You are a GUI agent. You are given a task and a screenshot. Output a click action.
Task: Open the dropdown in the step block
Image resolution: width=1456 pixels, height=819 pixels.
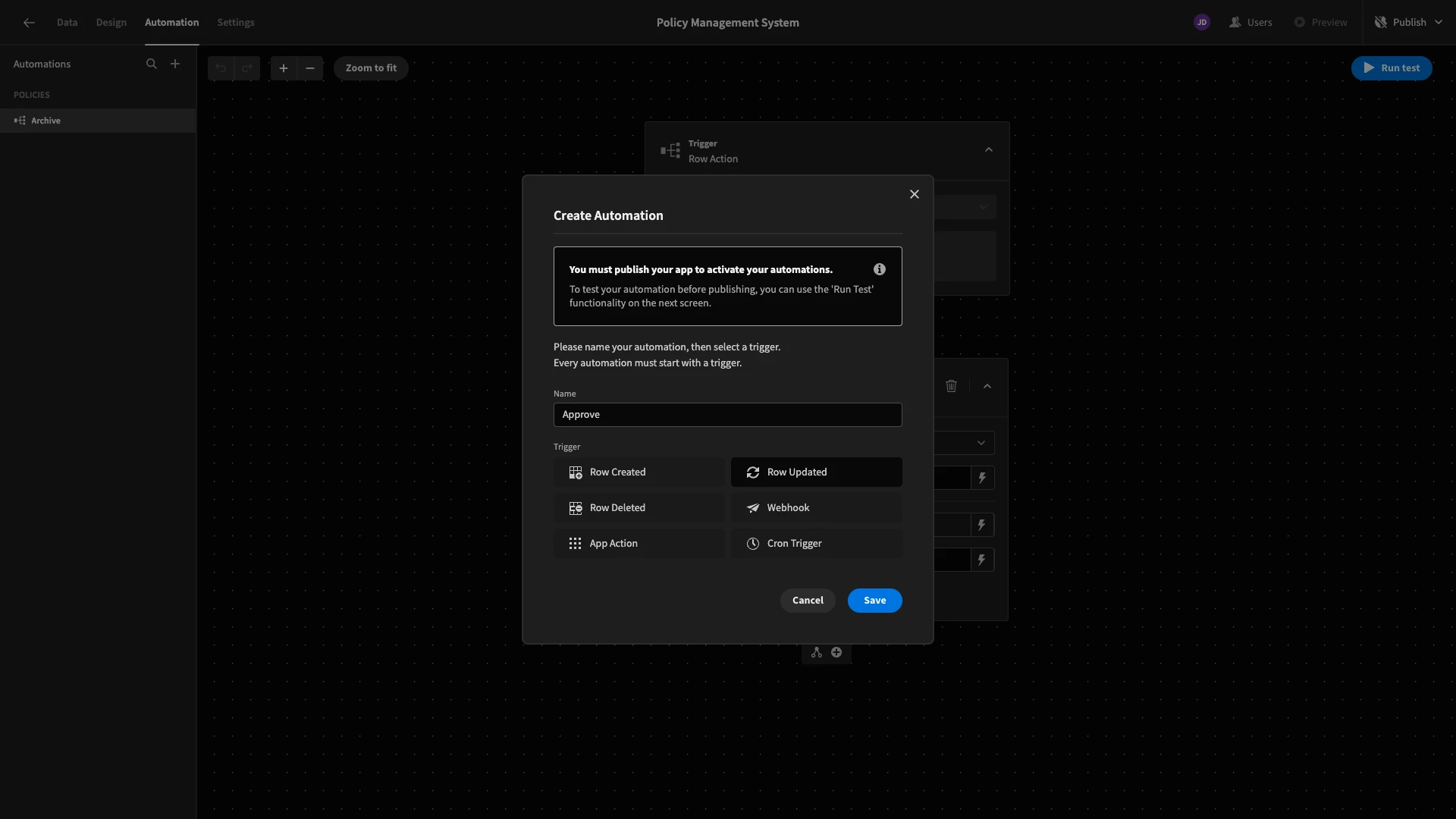[965, 444]
